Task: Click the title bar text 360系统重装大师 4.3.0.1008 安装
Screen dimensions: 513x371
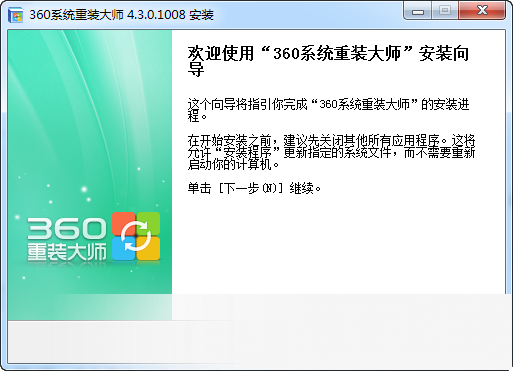Action: (x=121, y=15)
